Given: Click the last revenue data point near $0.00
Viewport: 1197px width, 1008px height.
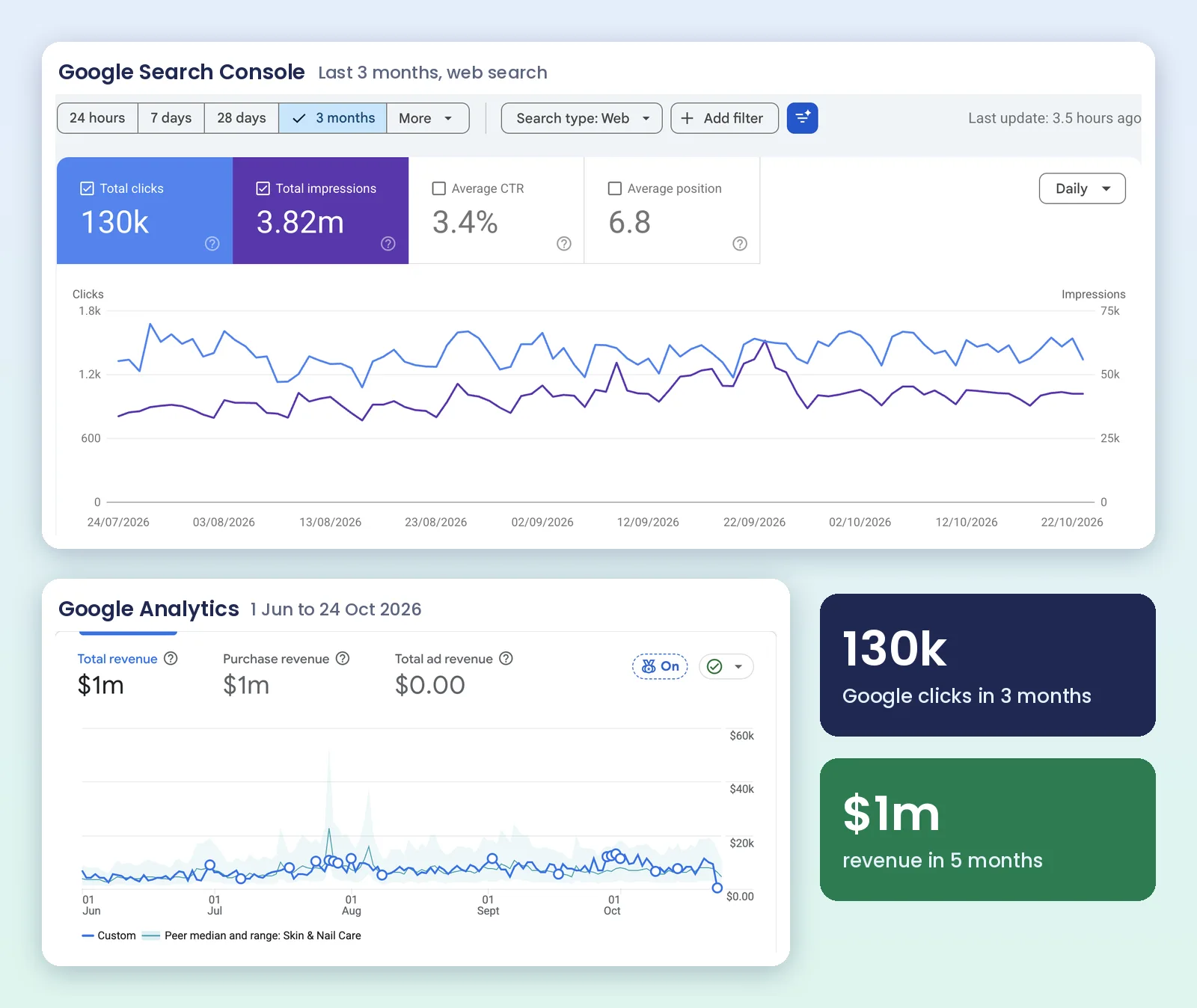Looking at the screenshot, I should (717, 888).
